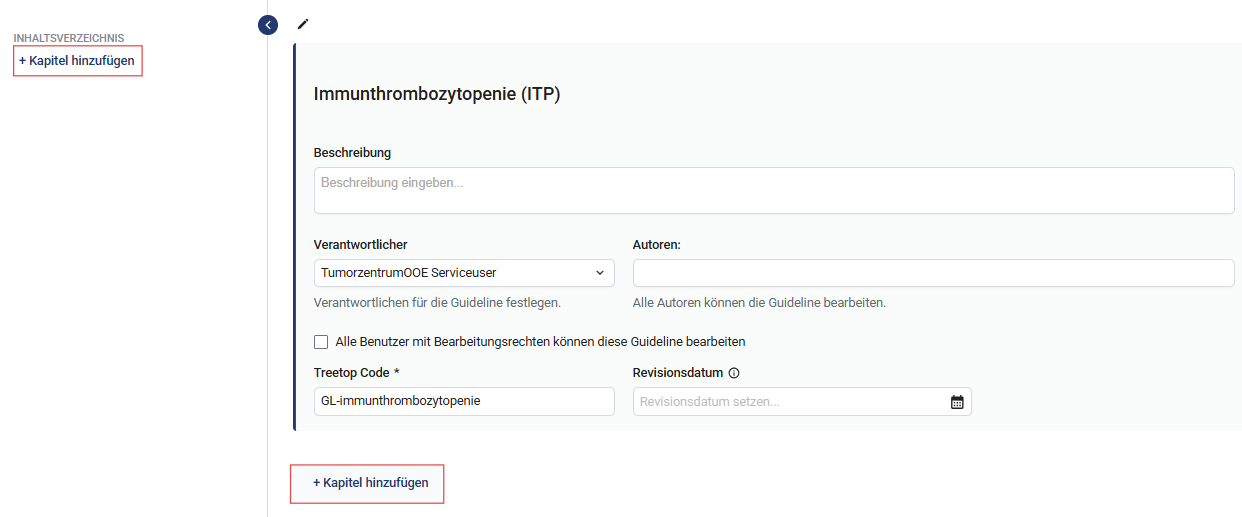Open the calendar picker for Revisionsdatum
The image size is (1242, 517).
(x=957, y=402)
